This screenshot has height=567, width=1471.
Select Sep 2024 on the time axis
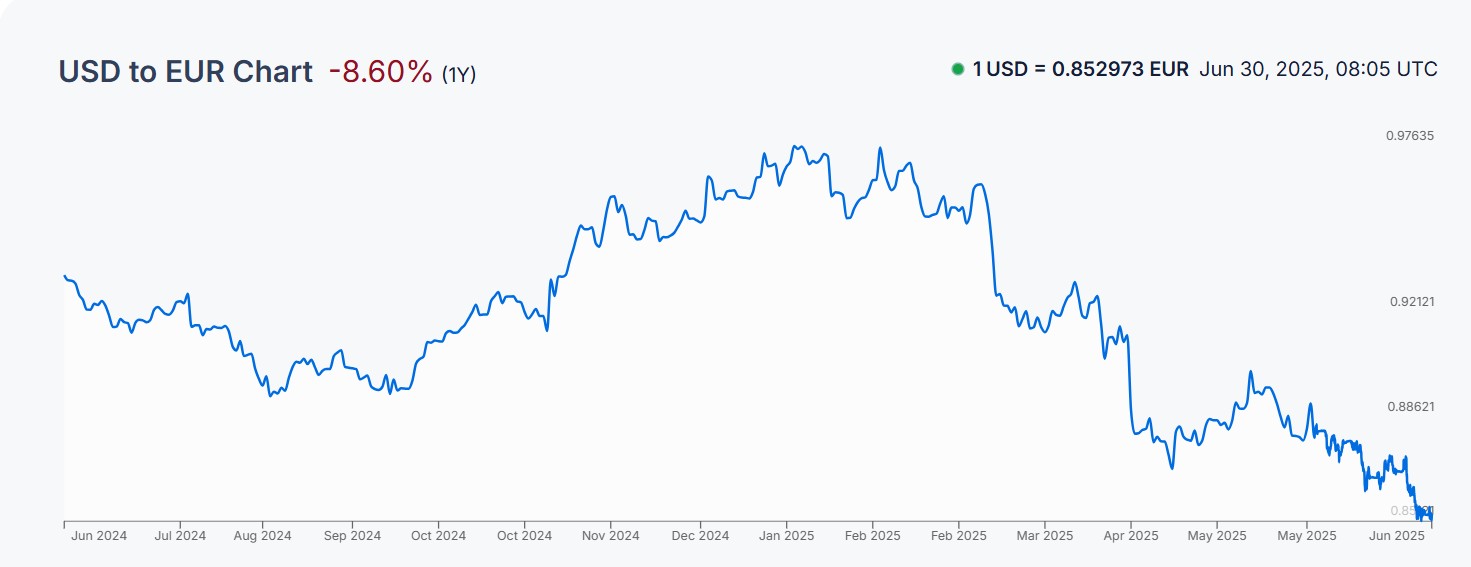tap(352, 536)
